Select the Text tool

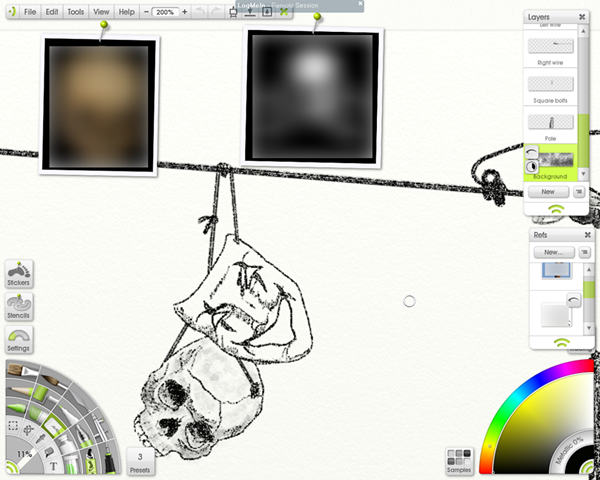54,466
